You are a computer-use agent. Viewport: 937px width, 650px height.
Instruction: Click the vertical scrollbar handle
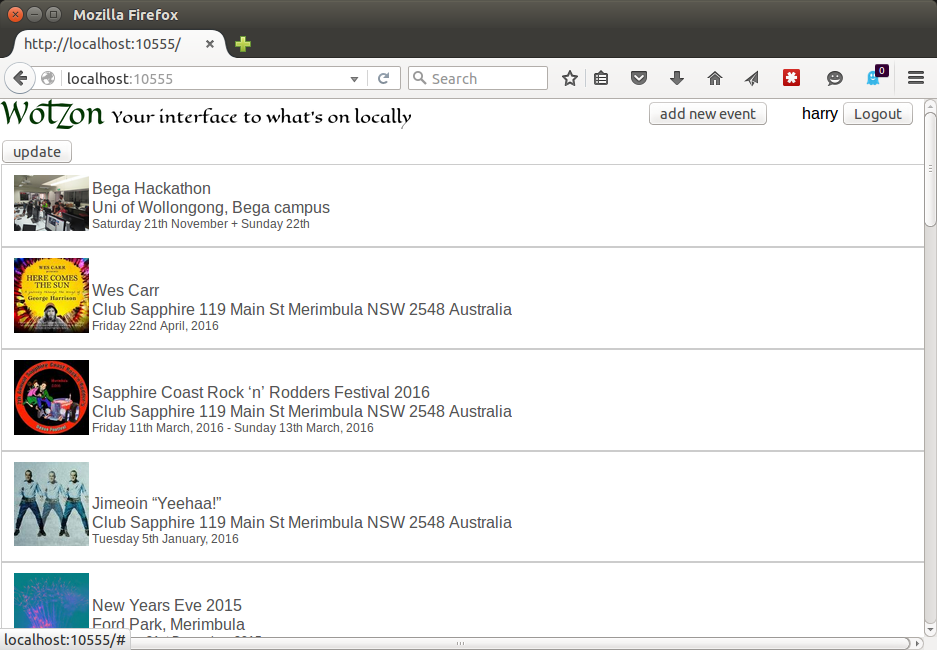[930, 170]
